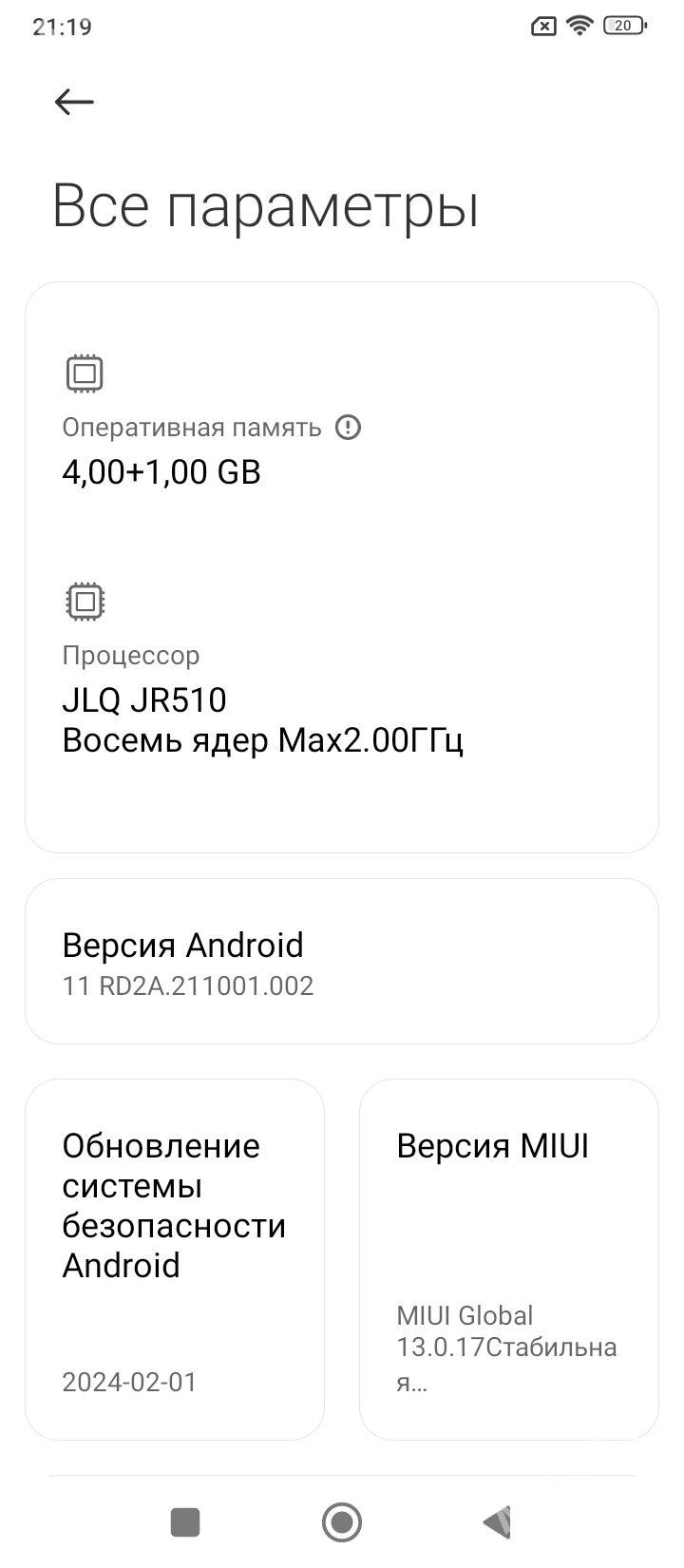Tap the battery indicator in status bar
The width and height of the screenshot is (684, 1568).
(x=624, y=27)
